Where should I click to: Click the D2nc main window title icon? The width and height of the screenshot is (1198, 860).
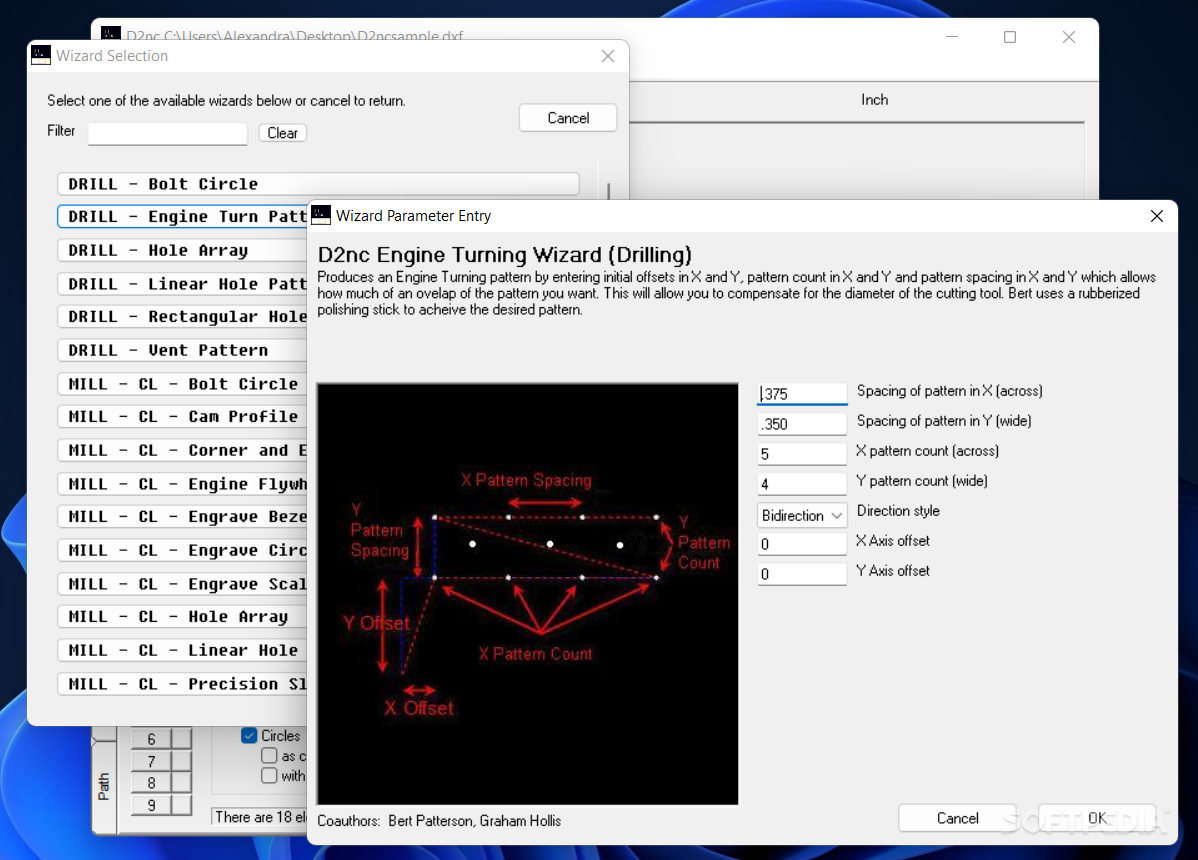pyautogui.click(x=111, y=34)
